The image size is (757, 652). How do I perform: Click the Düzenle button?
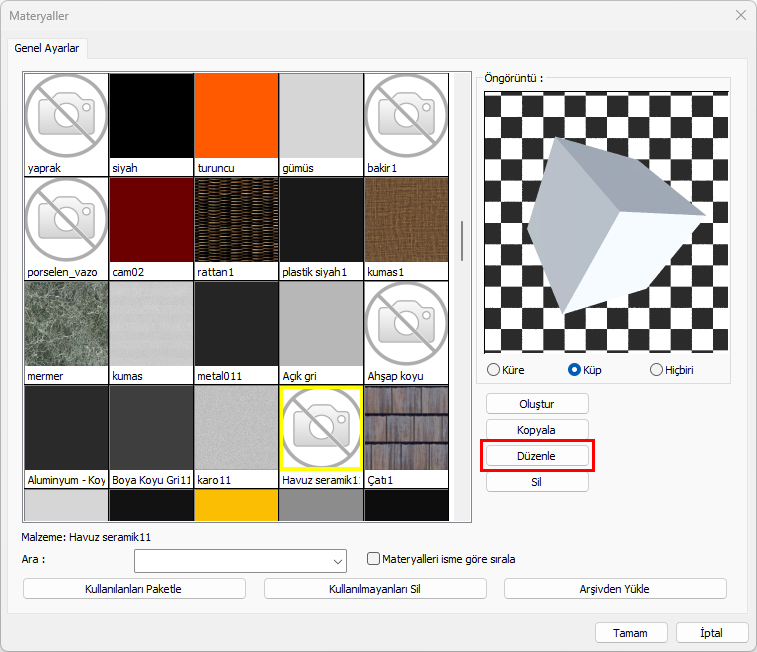[537, 455]
